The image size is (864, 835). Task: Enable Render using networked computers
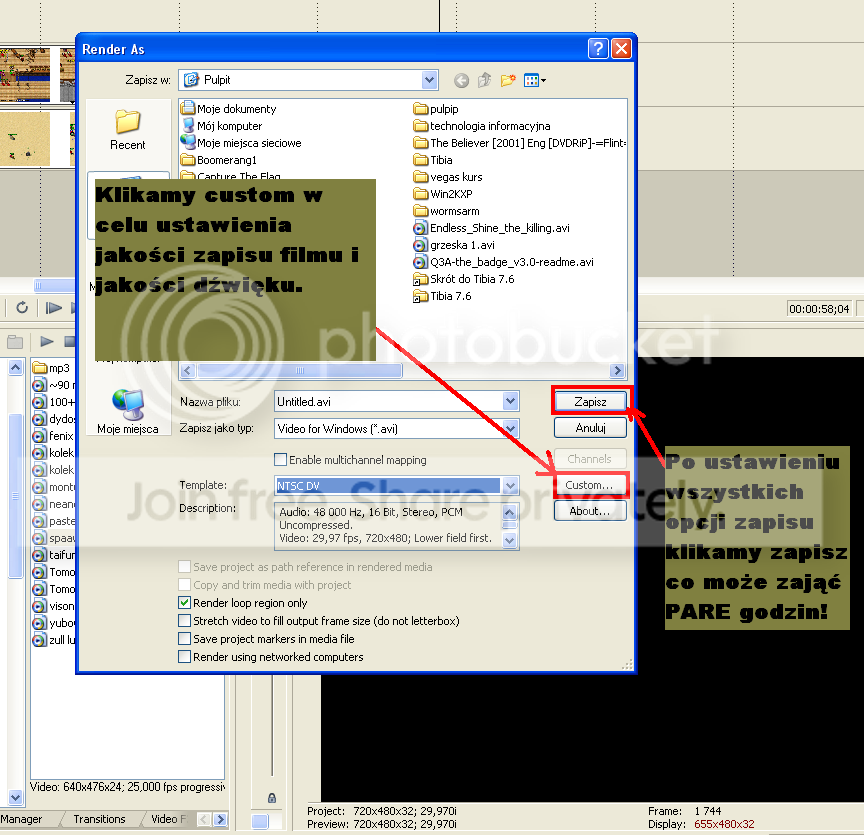point(185,657)
